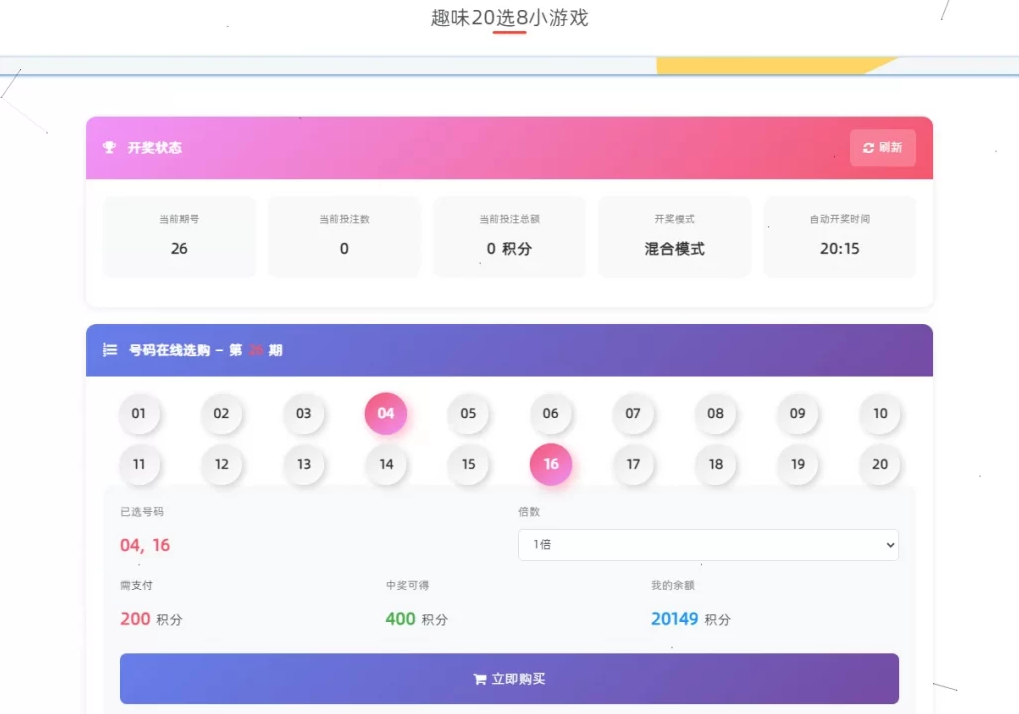This screenshot has height=714, width=1019.
Task: Click the 当前期号 26 card
Action: (179, 237)
